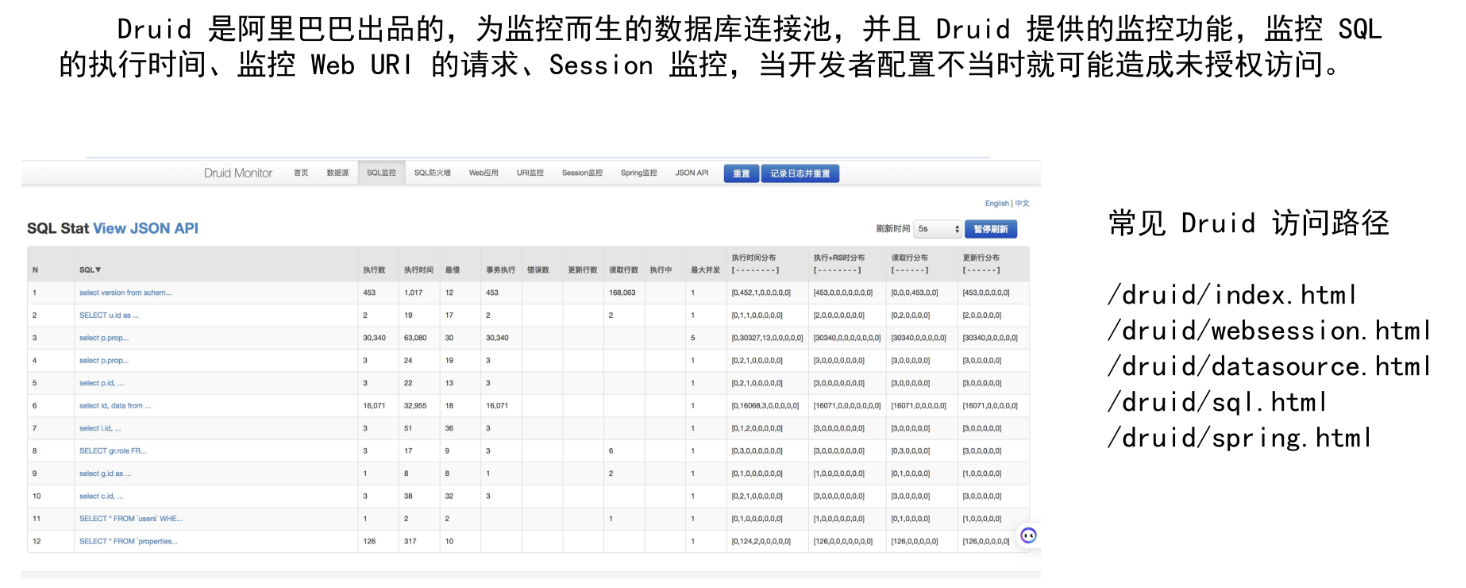
Task: Switch to the 数据源 tab
Action: point(337,173)
